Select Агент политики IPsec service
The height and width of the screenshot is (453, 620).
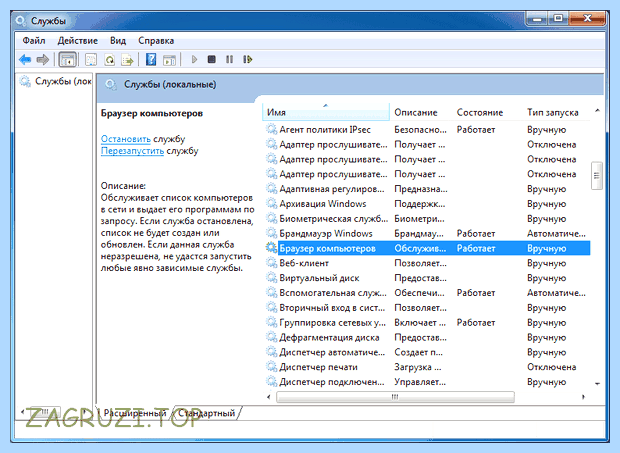pyautogui.click(x=428, y=129)
